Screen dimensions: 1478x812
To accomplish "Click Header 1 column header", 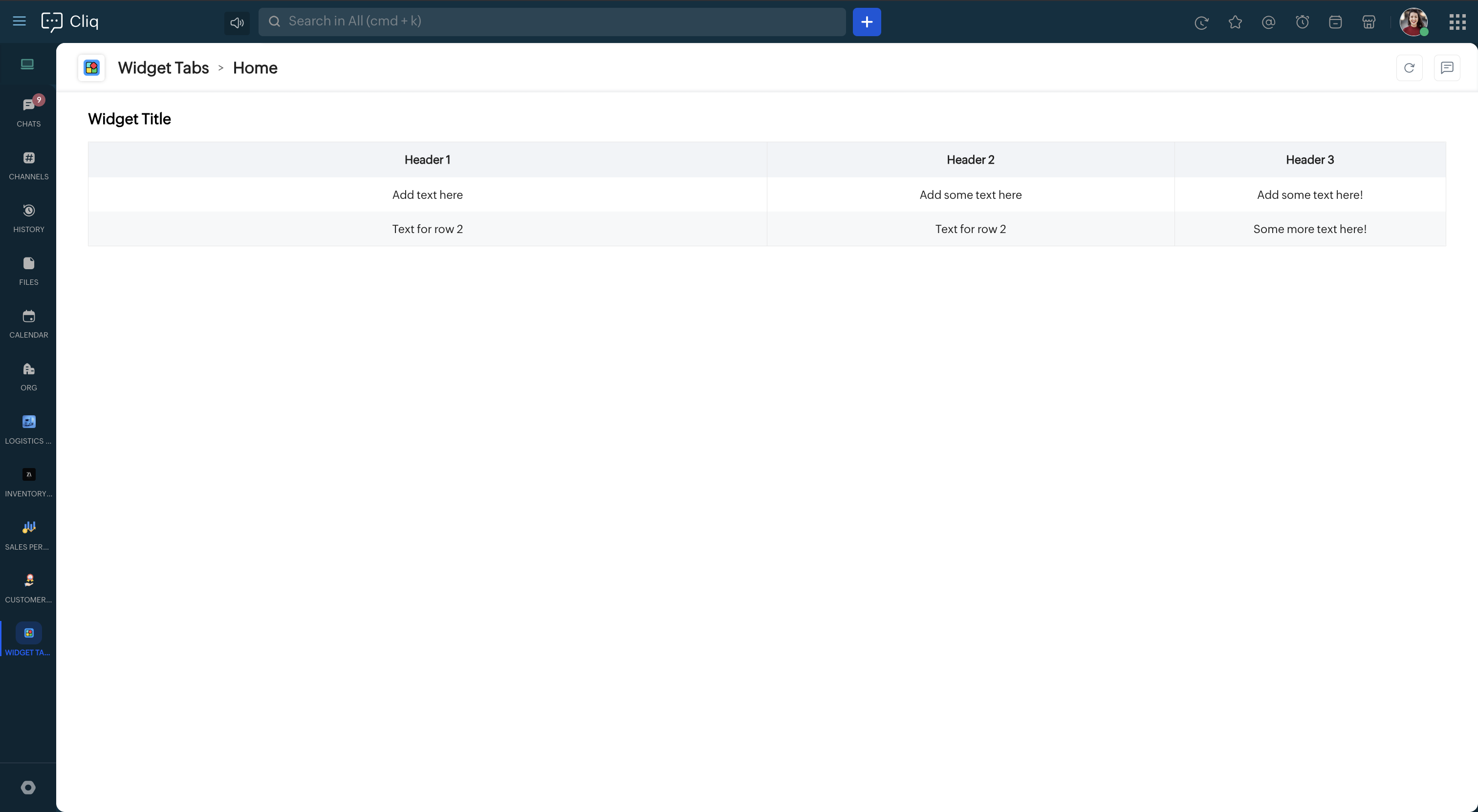I will point(428,159).
